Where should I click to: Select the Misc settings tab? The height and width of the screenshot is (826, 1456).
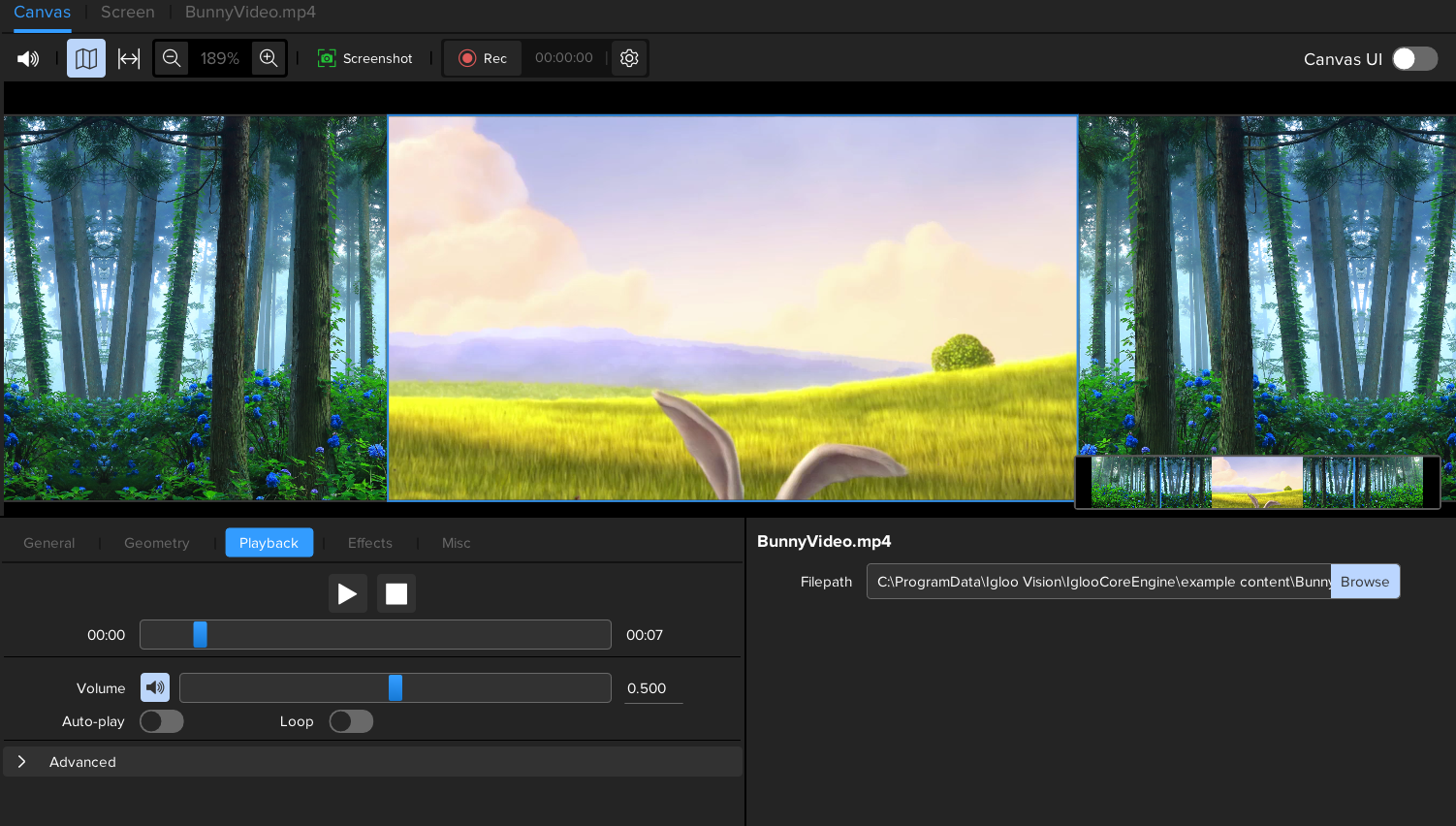(x=456, y=543)
